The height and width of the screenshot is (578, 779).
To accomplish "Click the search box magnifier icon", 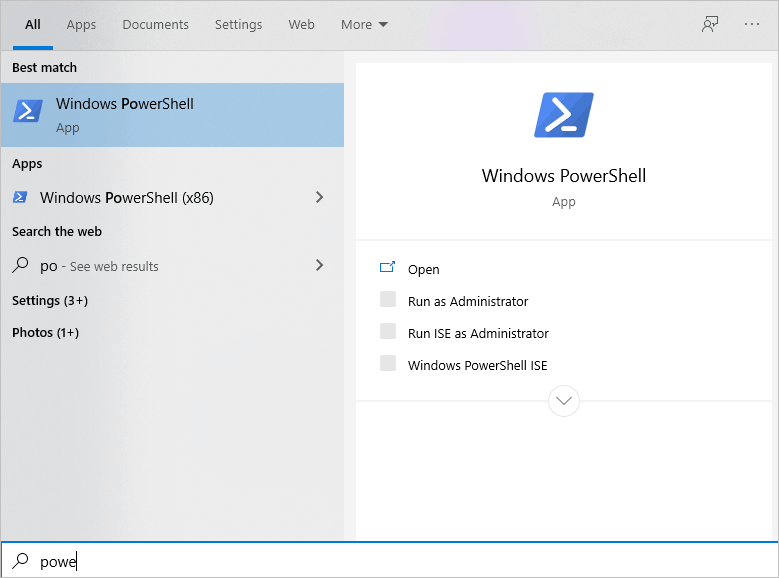I will tap(20, 560).
